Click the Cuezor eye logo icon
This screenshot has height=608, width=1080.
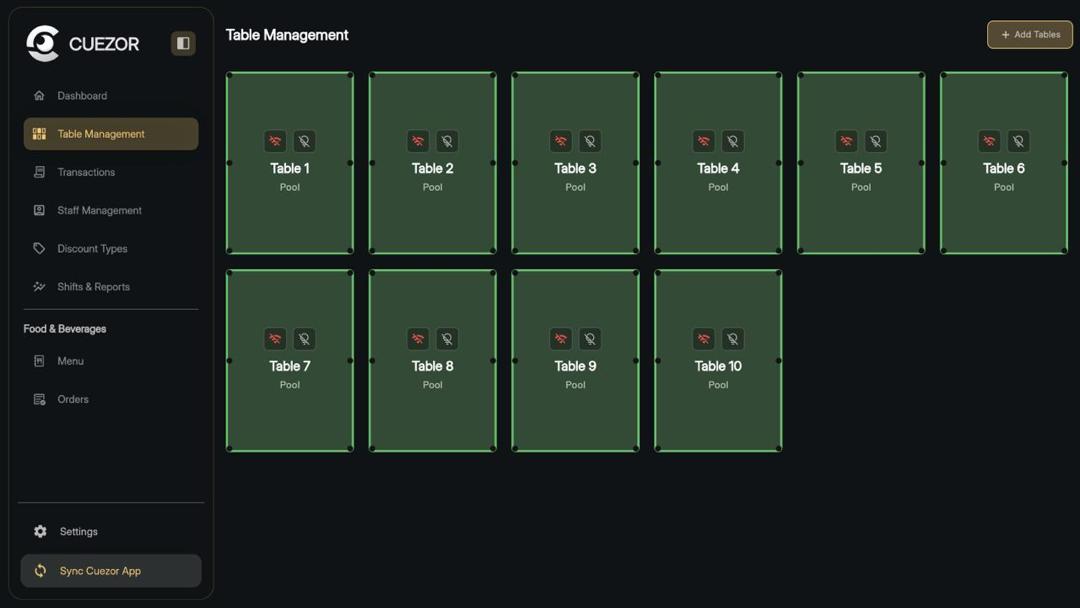click(x=41, y=43)
